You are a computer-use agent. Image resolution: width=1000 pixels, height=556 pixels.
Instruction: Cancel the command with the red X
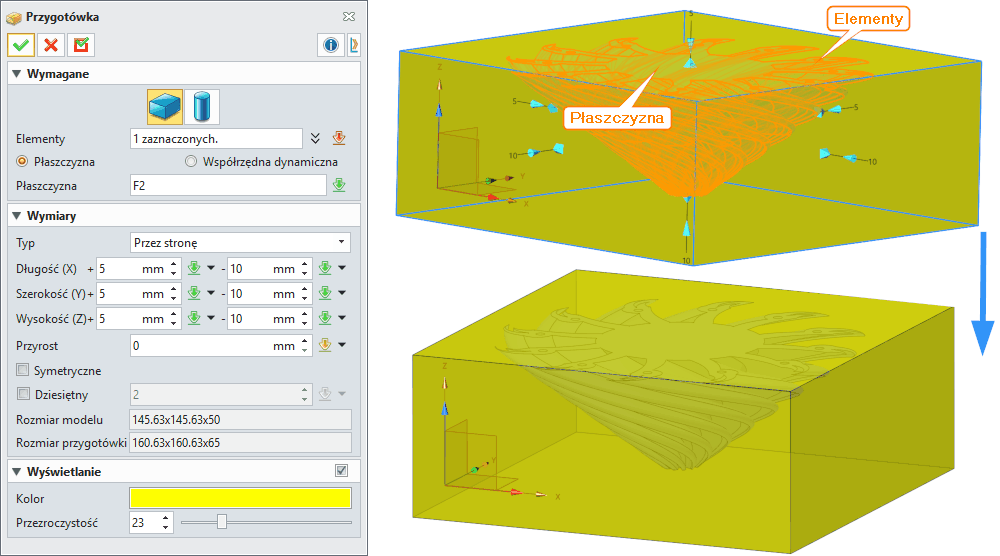click(x=51, y=45)
